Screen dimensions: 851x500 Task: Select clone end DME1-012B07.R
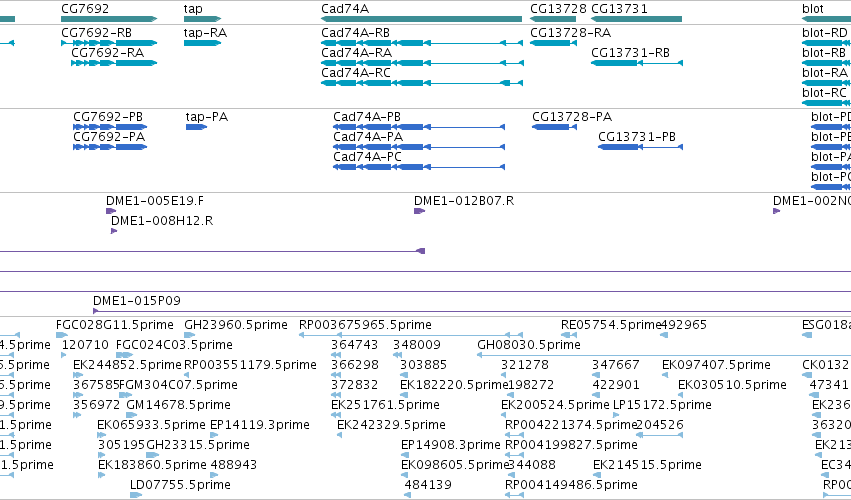pyautogui.click(x=420, y=211)
